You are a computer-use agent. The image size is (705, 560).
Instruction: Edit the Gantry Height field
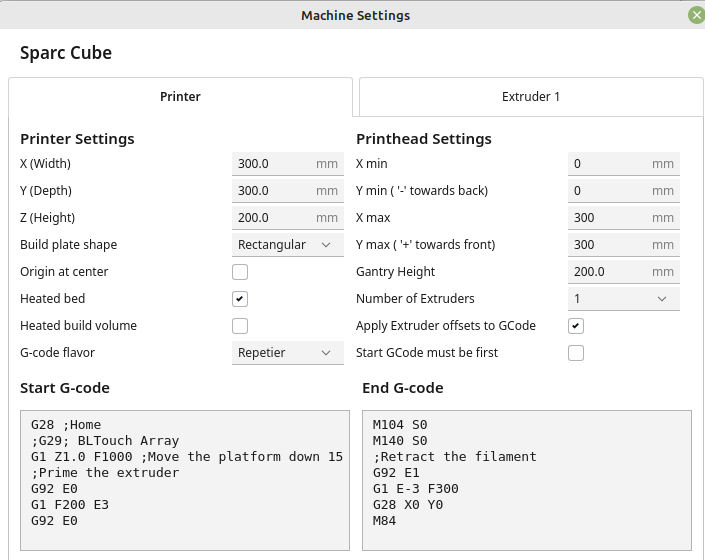click(x=609, y=272)
